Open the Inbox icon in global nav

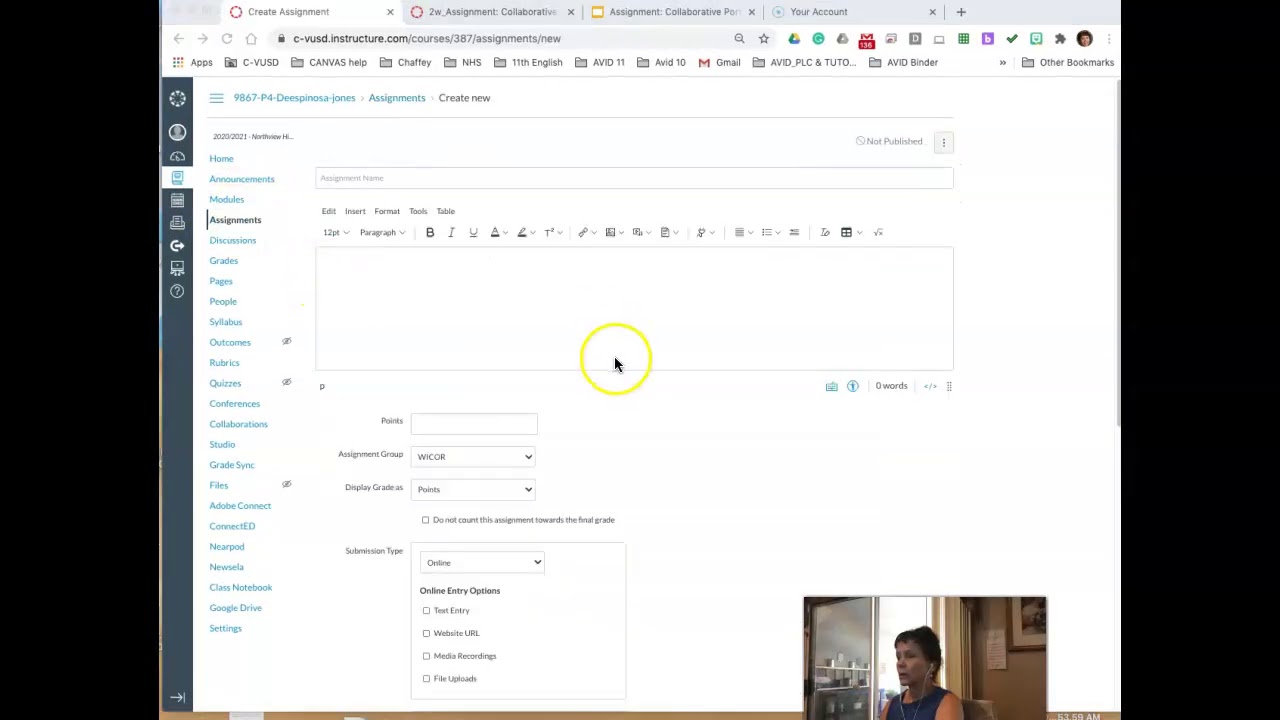coord(177,222)
